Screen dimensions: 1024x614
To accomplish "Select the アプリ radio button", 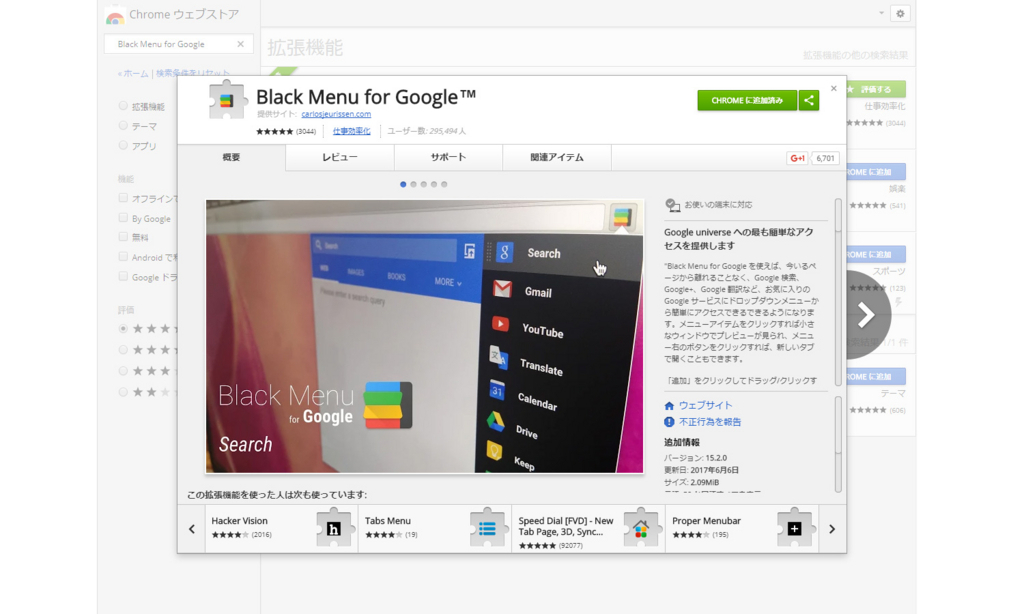I will 123,145.
